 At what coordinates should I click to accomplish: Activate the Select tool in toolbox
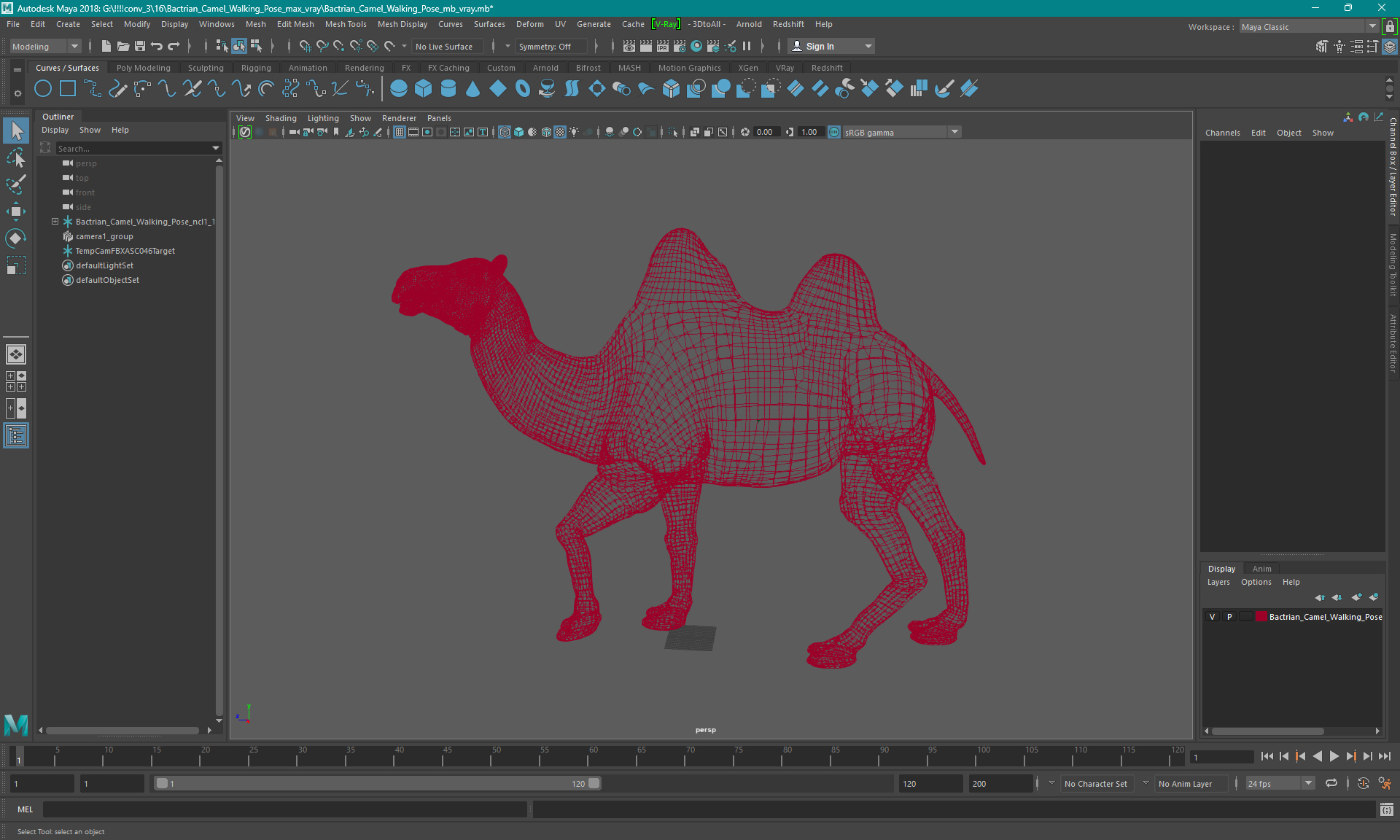(16, 131)
